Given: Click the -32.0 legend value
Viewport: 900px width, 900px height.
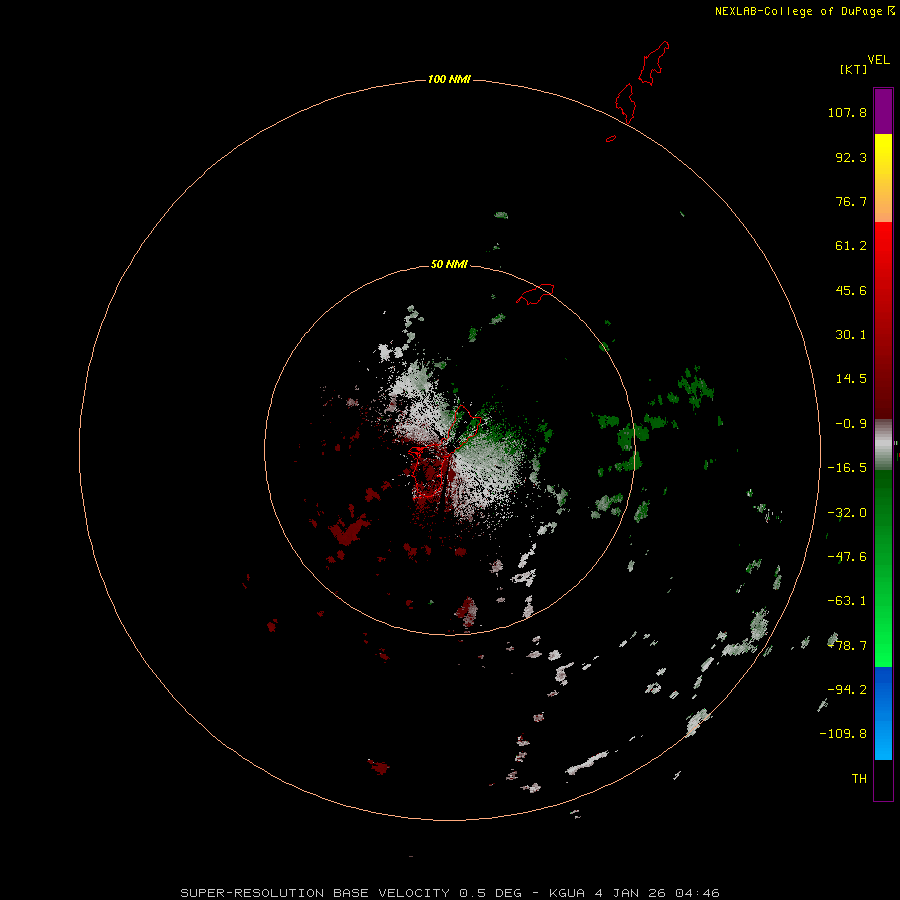Looking at the screenshot, I should click(x=847, y=513).
